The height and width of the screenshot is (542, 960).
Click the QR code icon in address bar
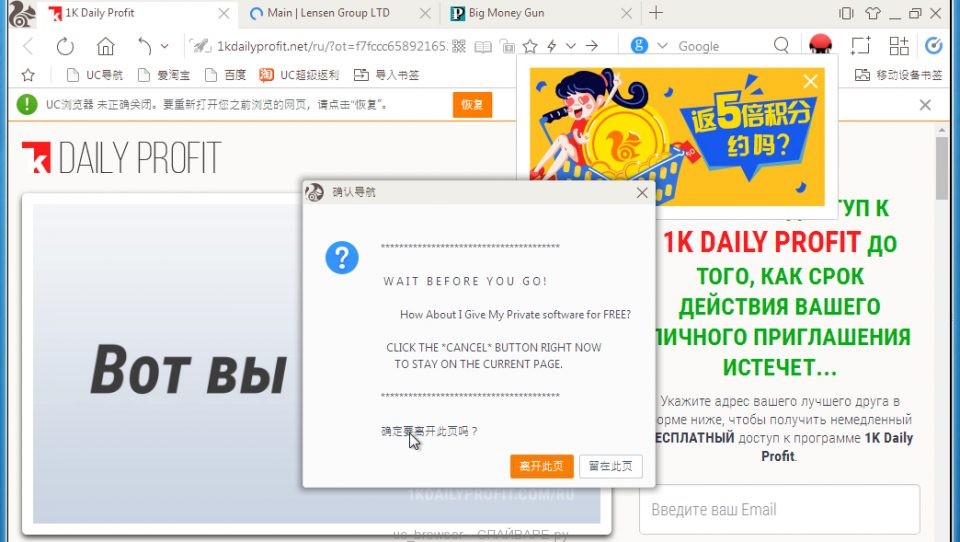[x=459, y=46]
